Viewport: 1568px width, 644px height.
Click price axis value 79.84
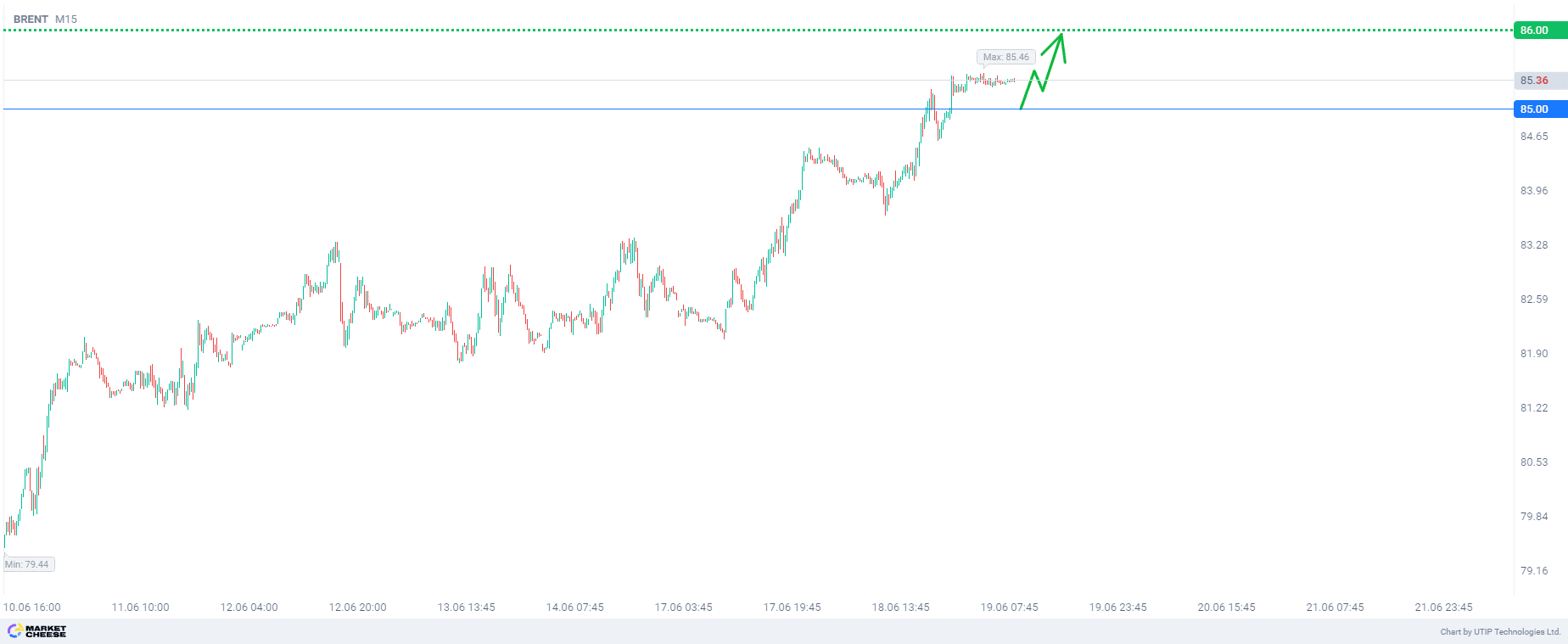pos(1534,517)
